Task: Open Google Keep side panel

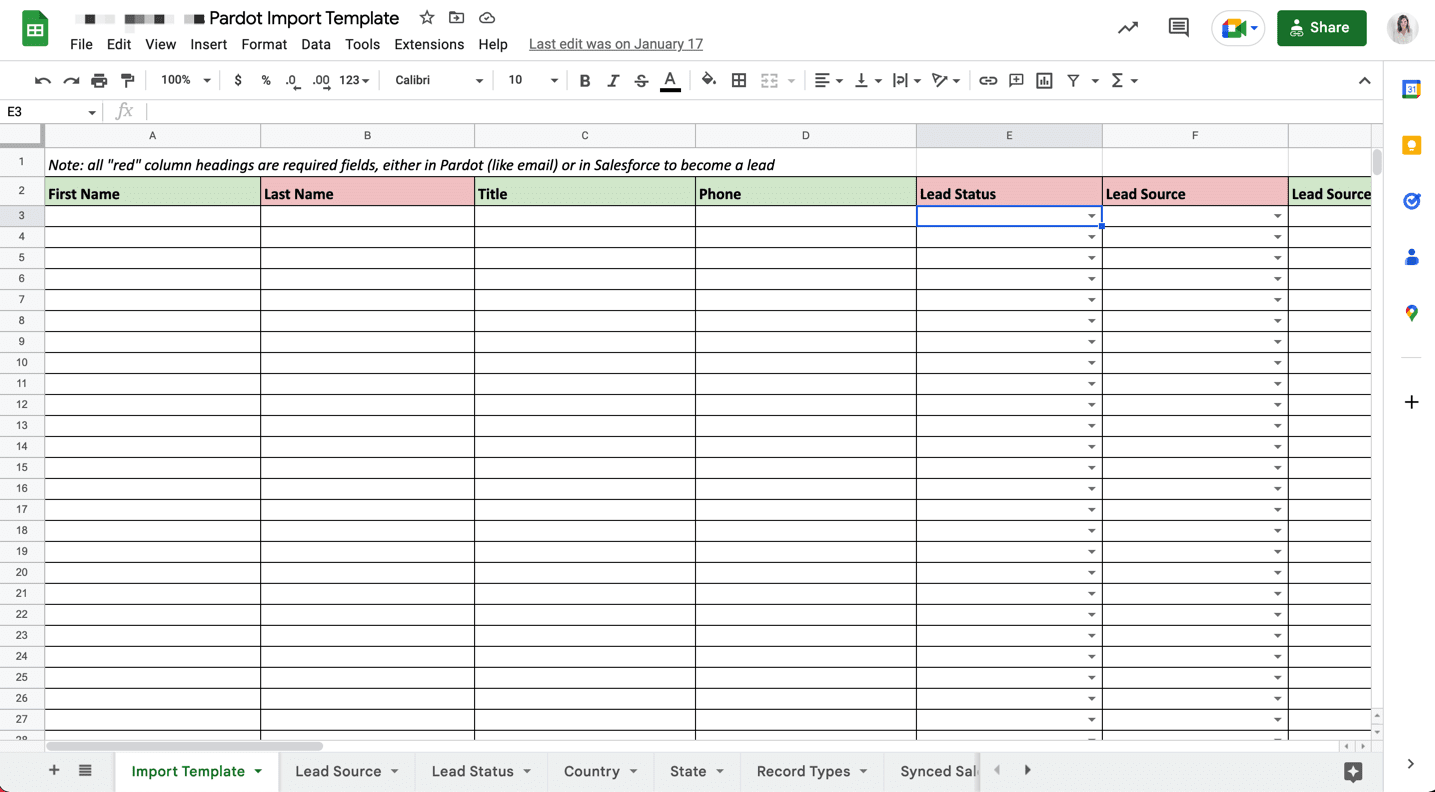Action: coord(1411,146)
